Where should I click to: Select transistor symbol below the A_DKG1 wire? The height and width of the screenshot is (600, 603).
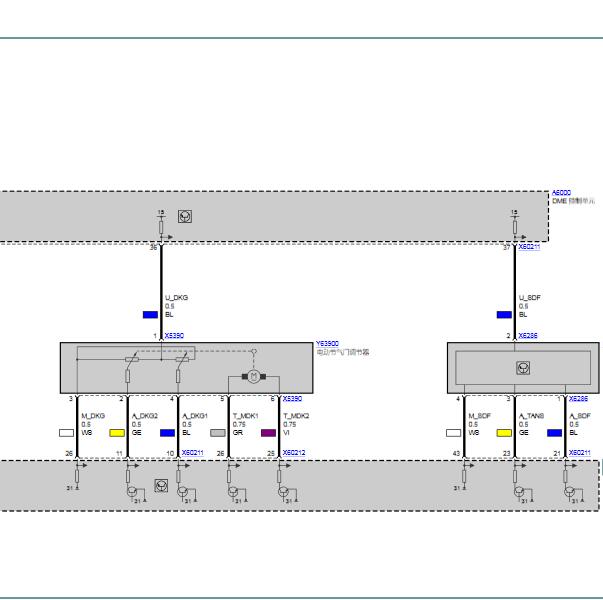coord(182,492)
